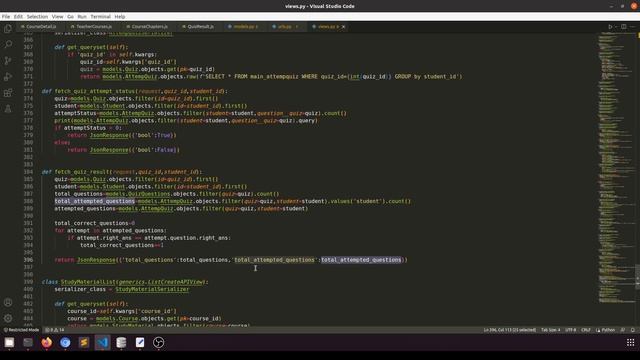Close the views.py editor tab
This screenshot has height=360, width=640.
(343, 27)
